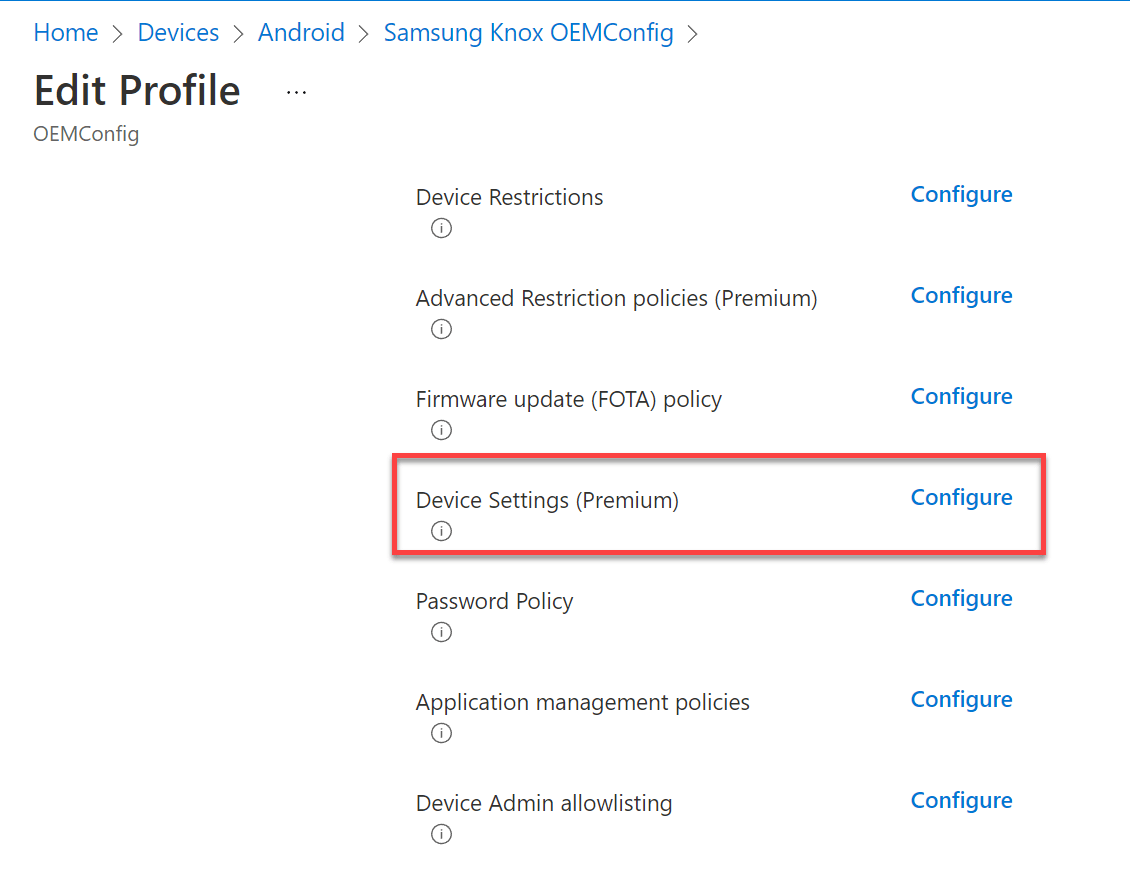Navigate to Devices breadcrumb
1130x874 pixels.
pyautogui.click(x=178, y=33)
